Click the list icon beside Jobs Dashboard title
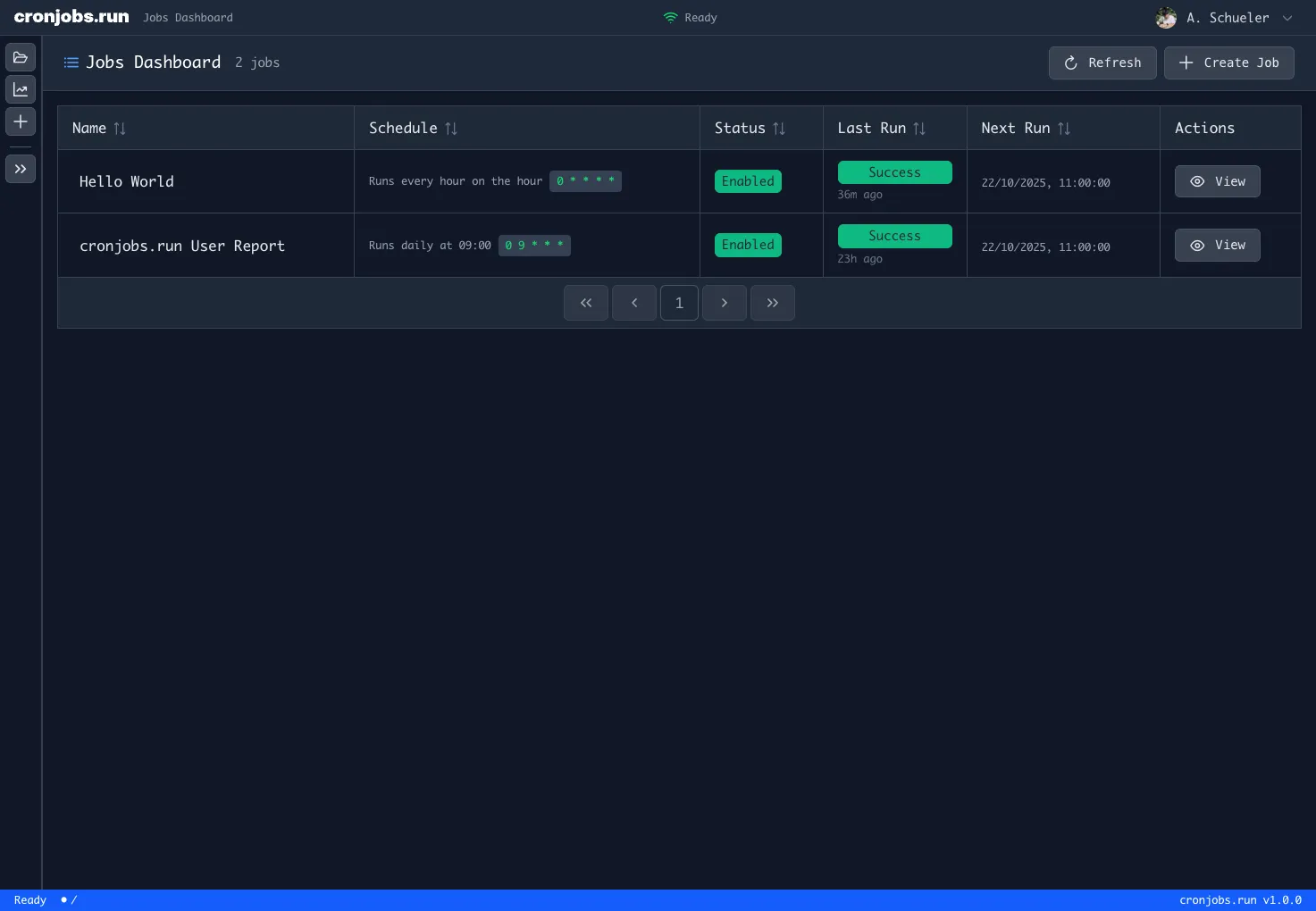 71,63
